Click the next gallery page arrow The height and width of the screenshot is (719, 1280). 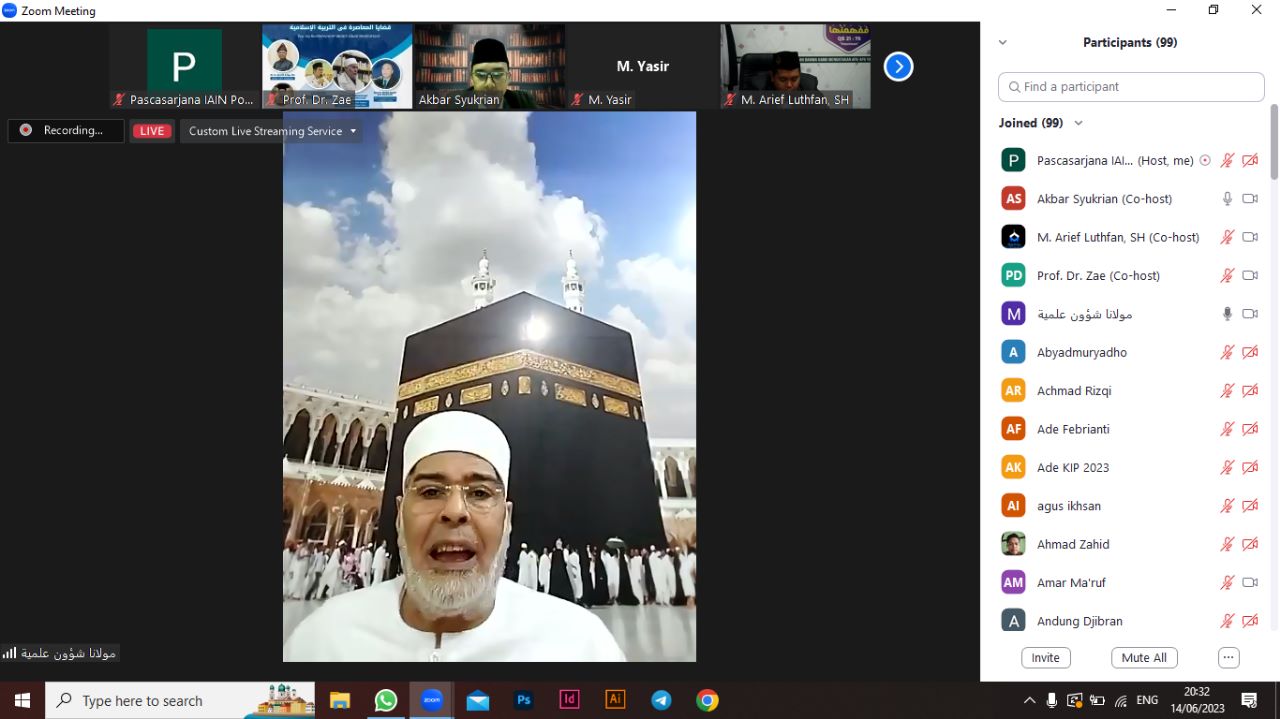point(898,66)
